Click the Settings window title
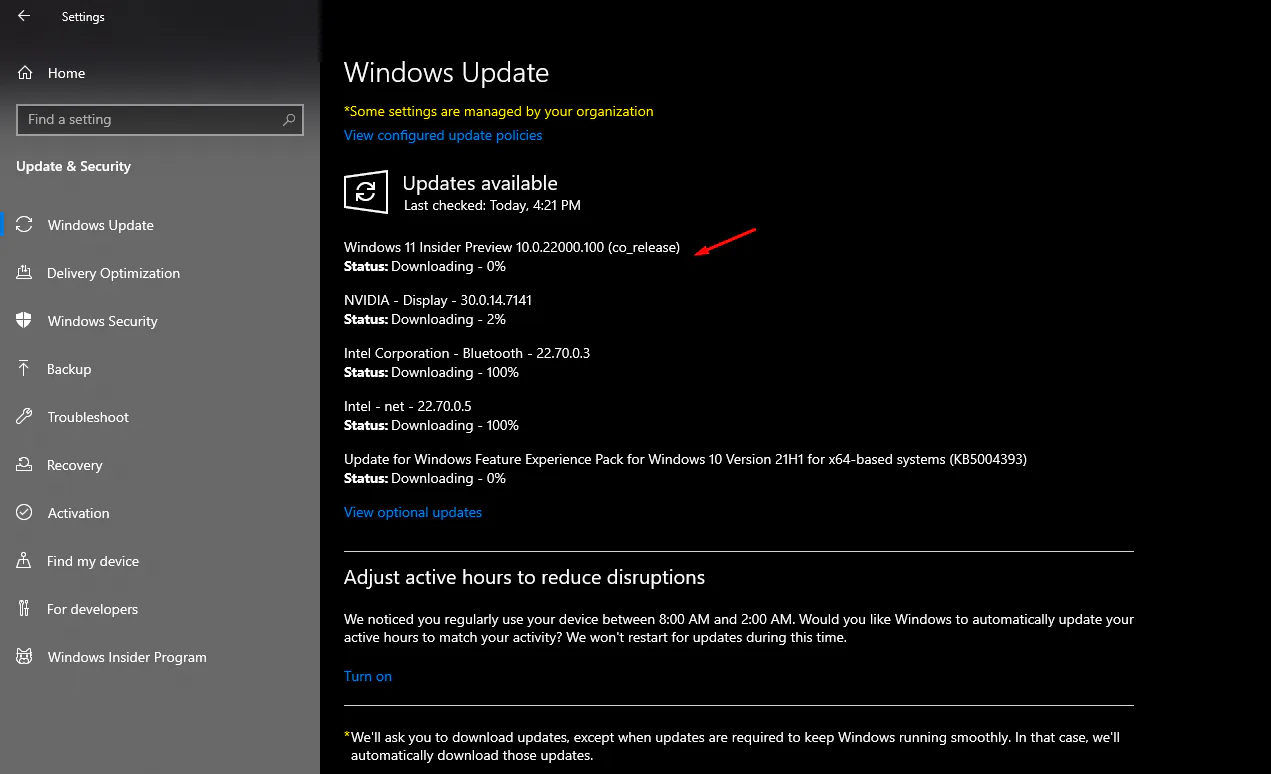This screenshot has height=774, width=1271. click(x=83, y=17)
